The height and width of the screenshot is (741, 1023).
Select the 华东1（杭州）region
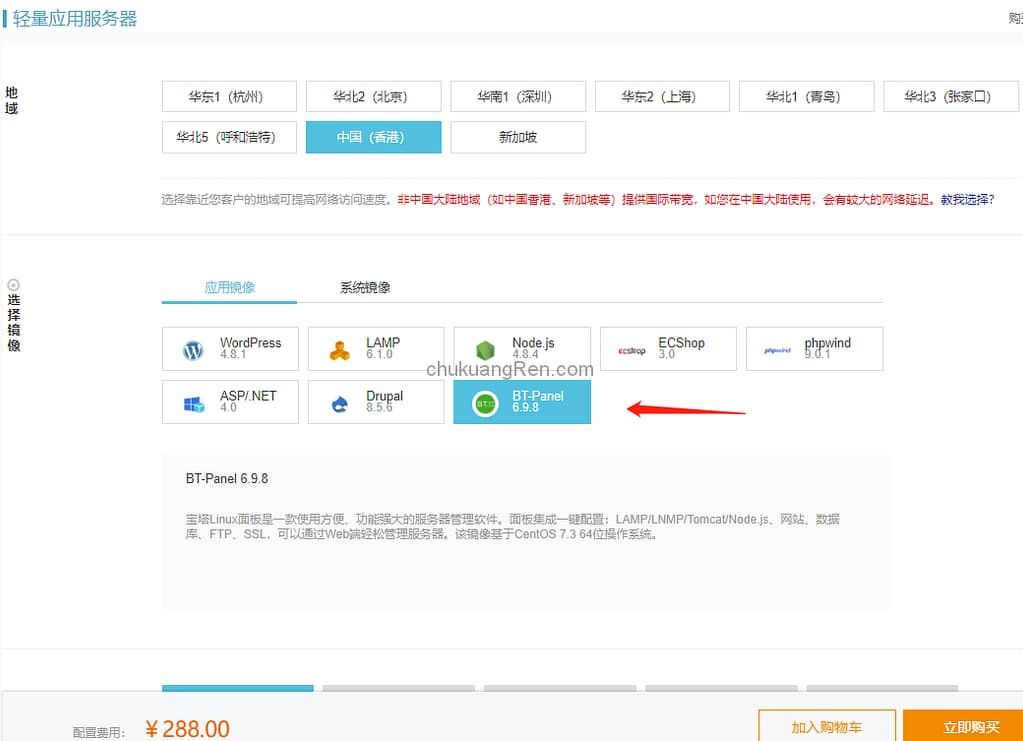coord(229,96)
